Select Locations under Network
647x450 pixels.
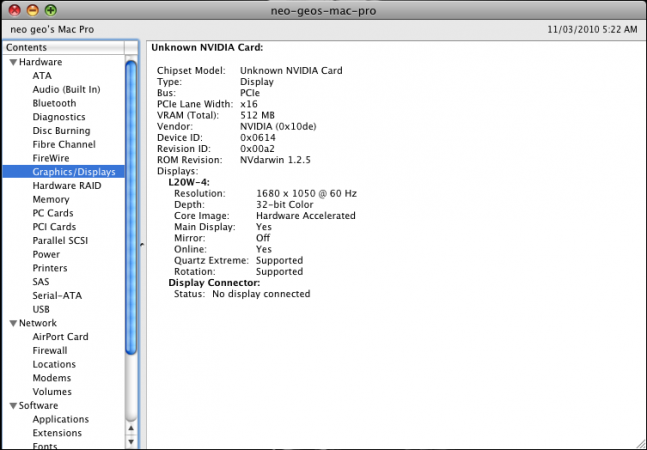(54, 365)
